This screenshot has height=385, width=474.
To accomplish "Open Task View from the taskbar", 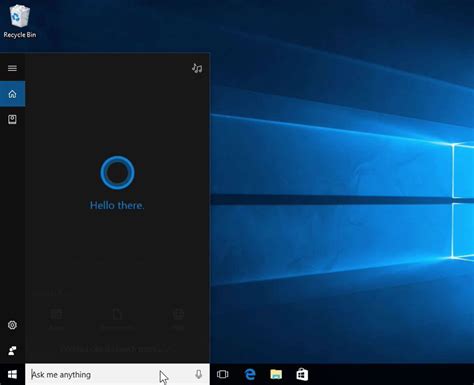I will click(x=223, y=374).
